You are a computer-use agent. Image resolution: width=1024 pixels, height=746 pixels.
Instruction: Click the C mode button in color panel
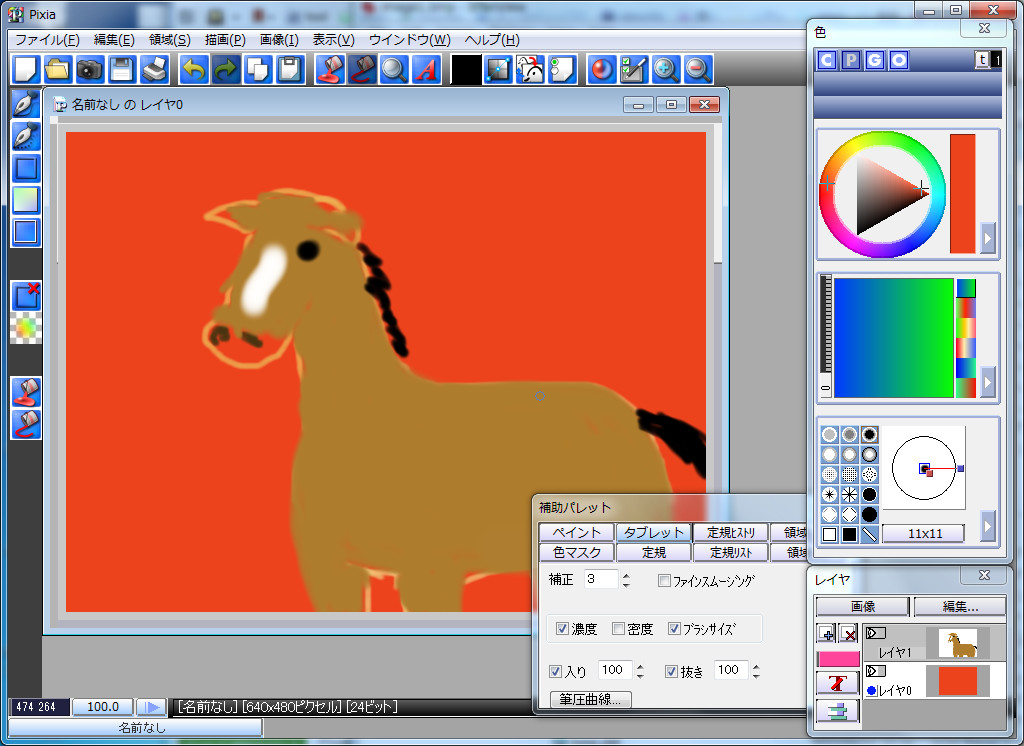(826, 60)
